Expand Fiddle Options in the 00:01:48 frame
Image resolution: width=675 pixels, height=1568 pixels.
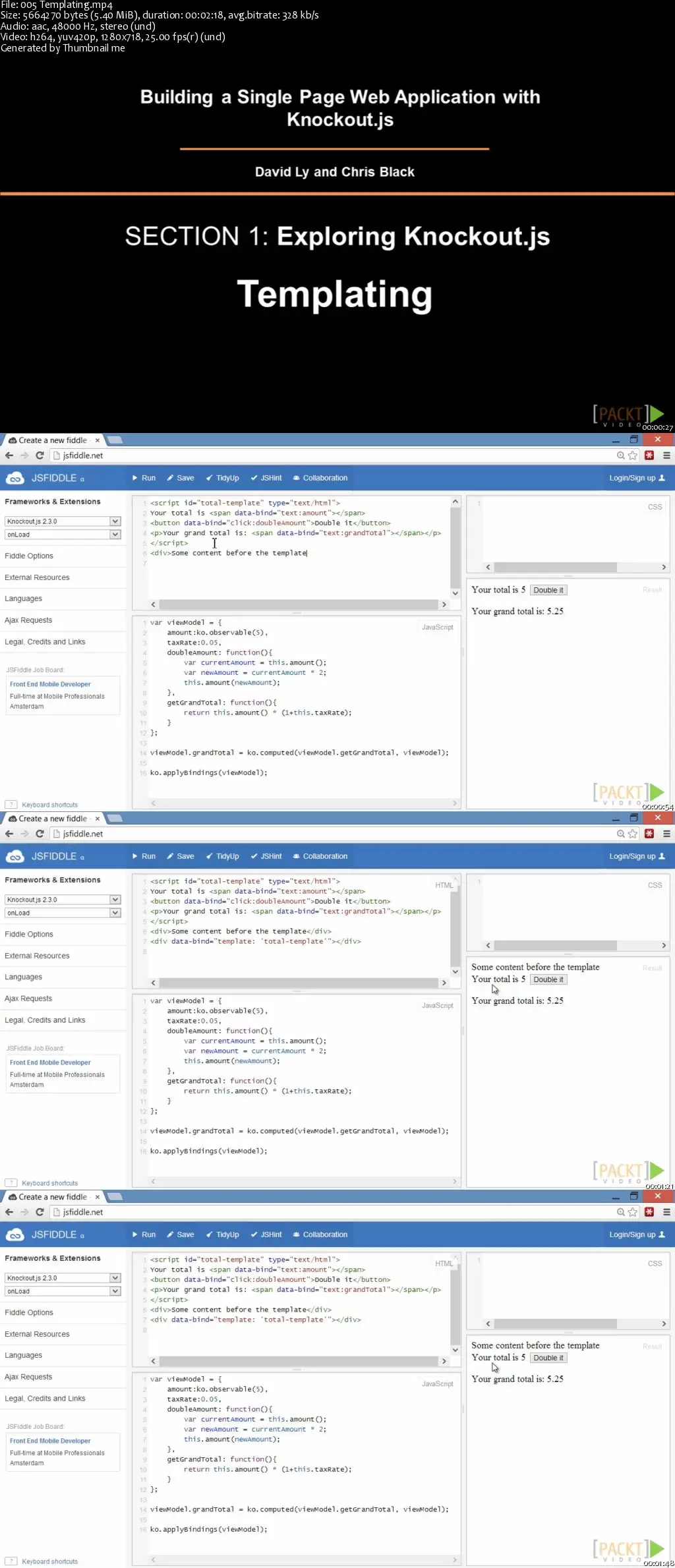(29, 1312)
